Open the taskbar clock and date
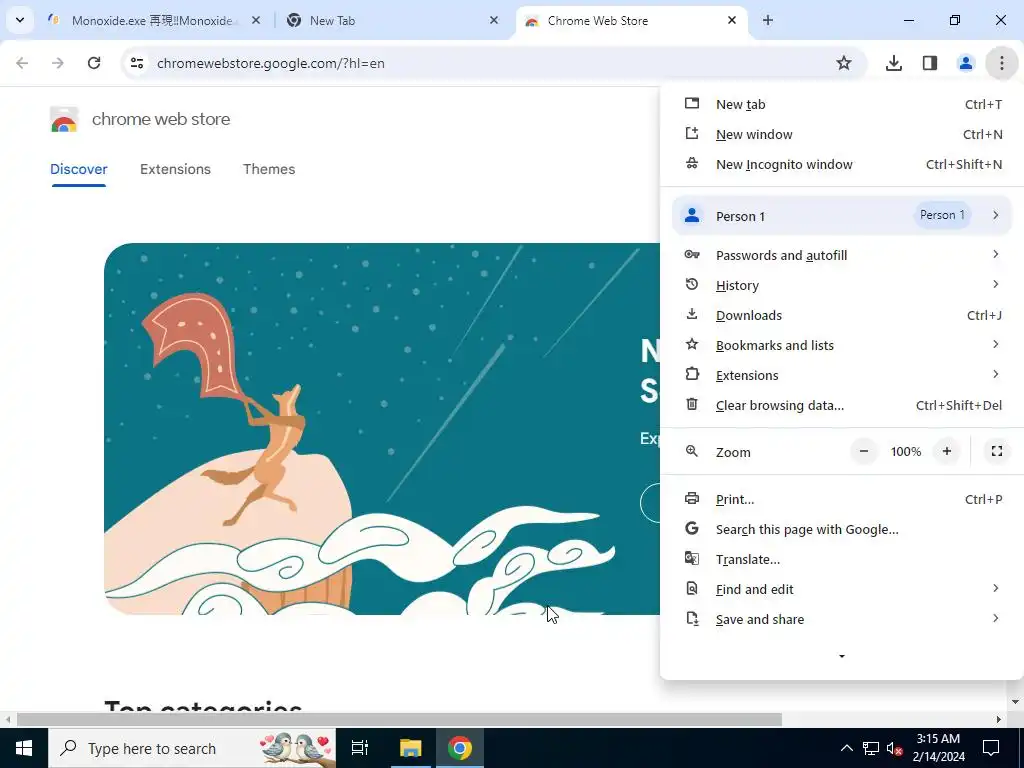The image size is (1024, 768). pyautogui.click(x=938, y=748)
